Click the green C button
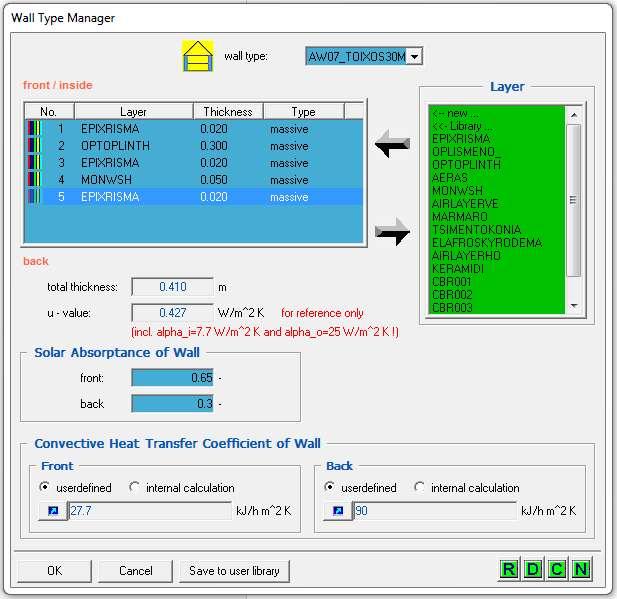The height and width of the screenshot is (599, 617). click(x=557, y=569)
